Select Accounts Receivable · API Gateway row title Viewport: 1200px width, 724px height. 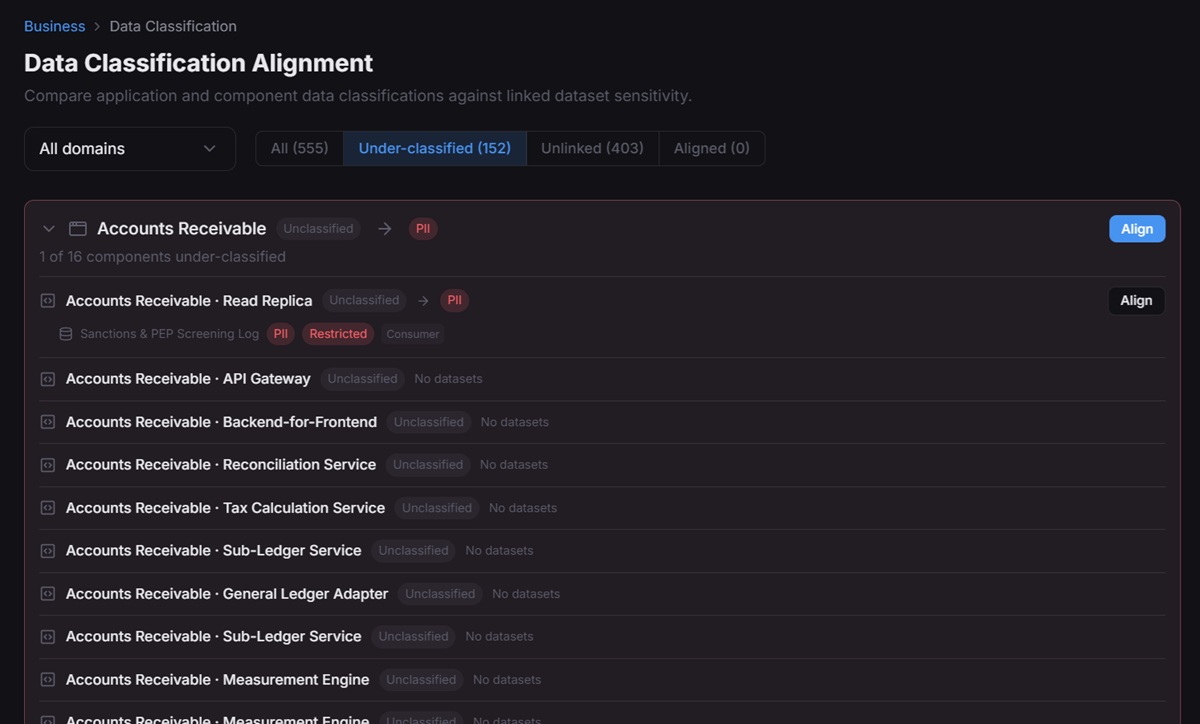(188, 379)
